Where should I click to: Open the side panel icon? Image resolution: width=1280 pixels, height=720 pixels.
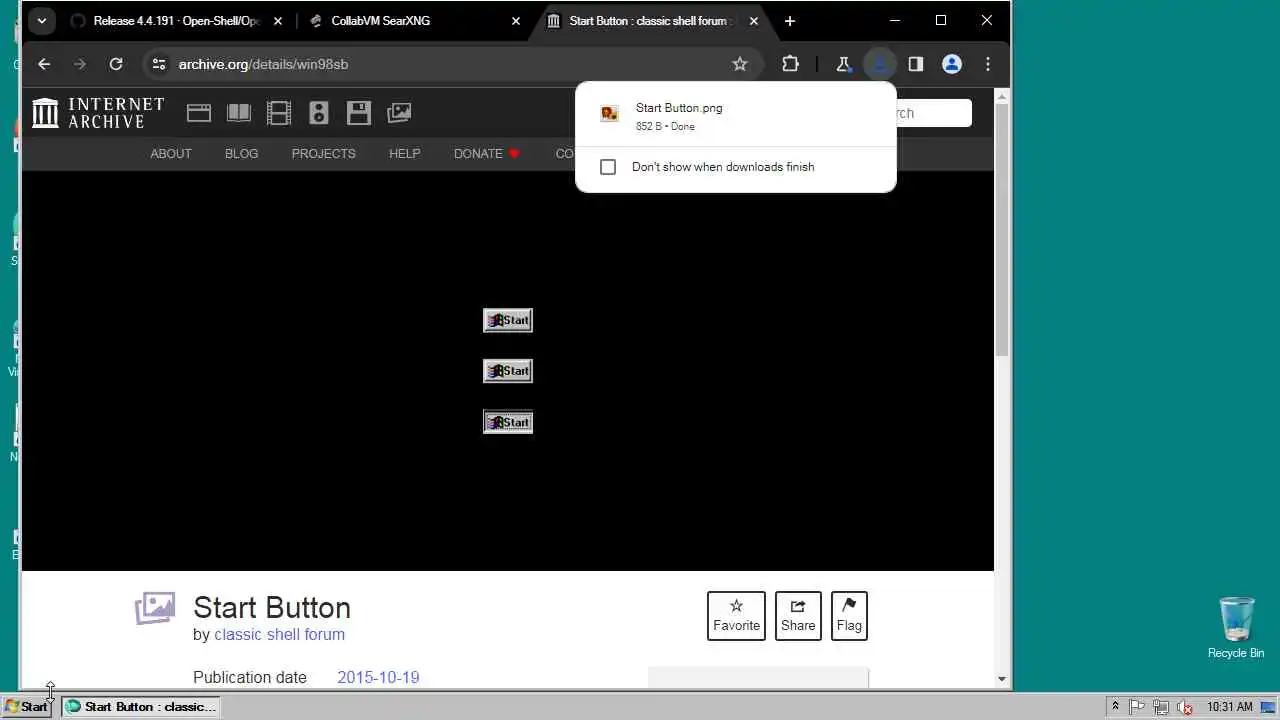(x=915, y=64)
